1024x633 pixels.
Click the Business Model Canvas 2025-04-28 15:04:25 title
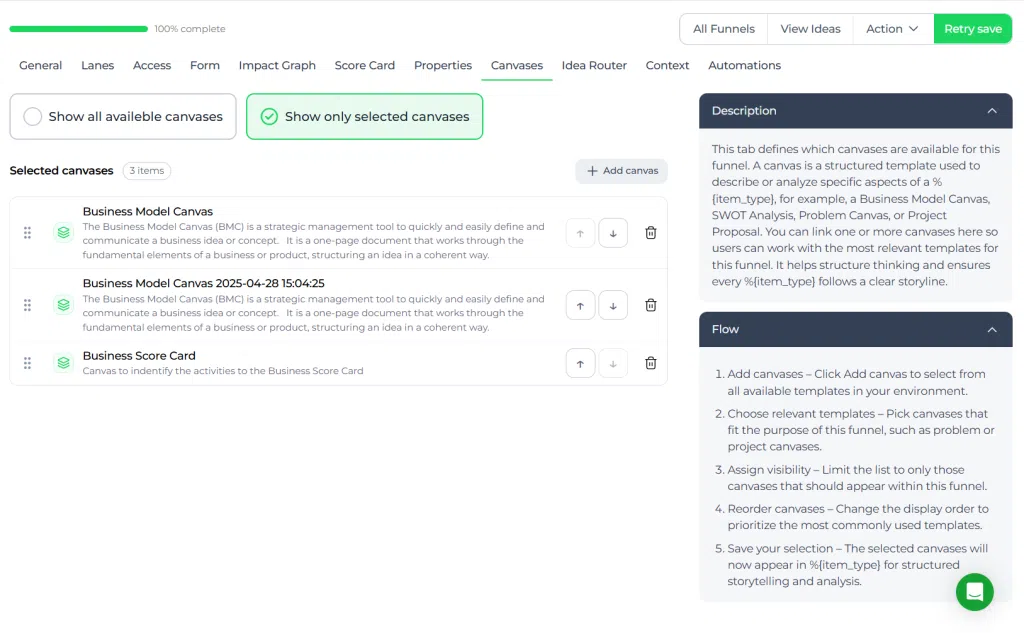203,284
